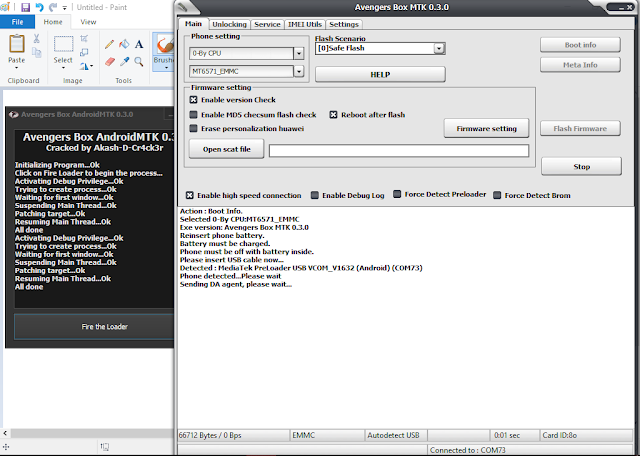
Task: Click the Paste clipboard icon in Paint
Action: pos(17,44)
